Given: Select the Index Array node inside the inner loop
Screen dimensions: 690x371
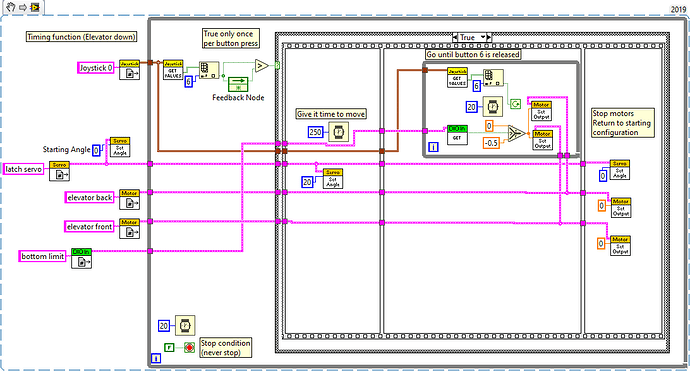Looking at the screenshot, I should 493,77.
